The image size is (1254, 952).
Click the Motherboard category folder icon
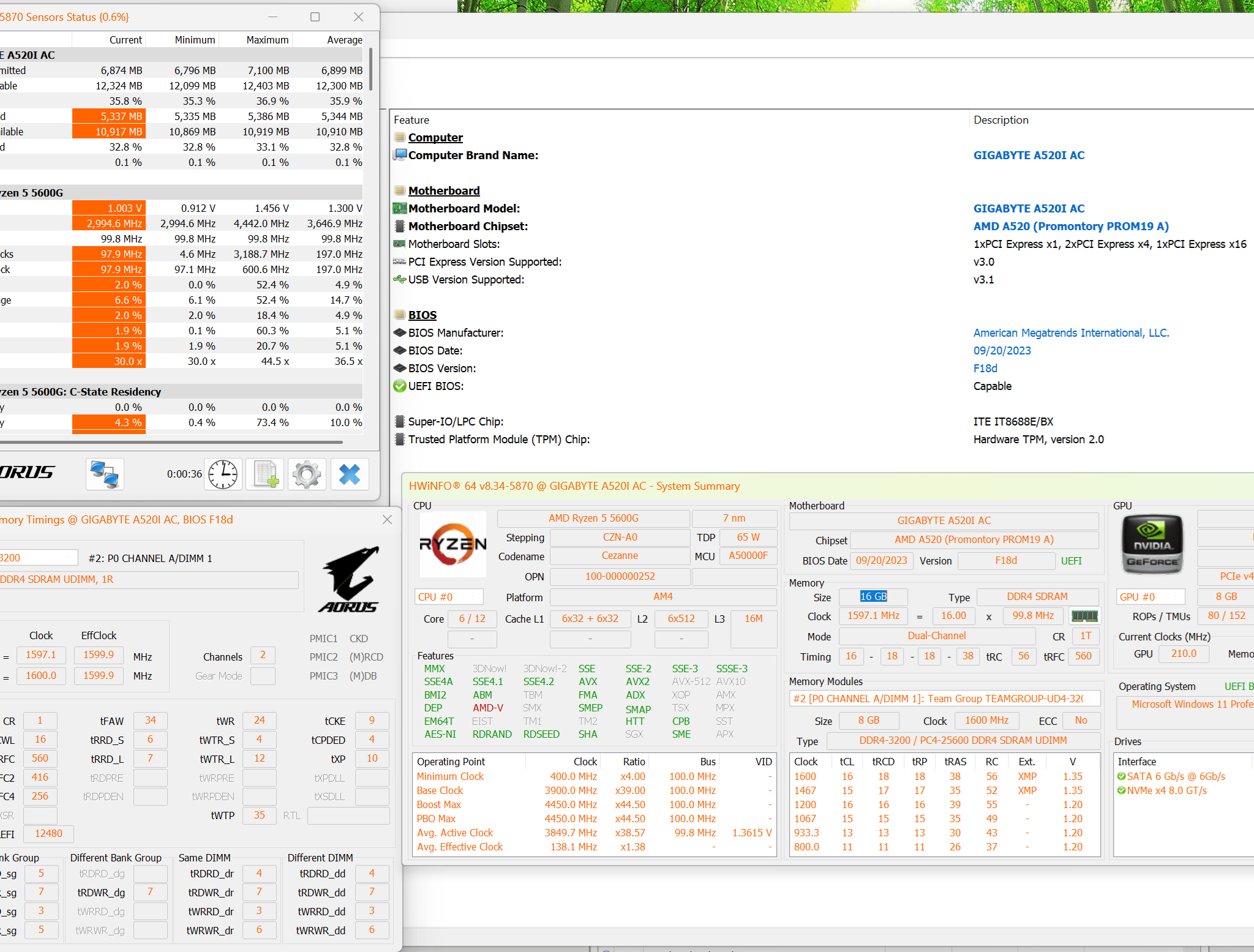399,191
